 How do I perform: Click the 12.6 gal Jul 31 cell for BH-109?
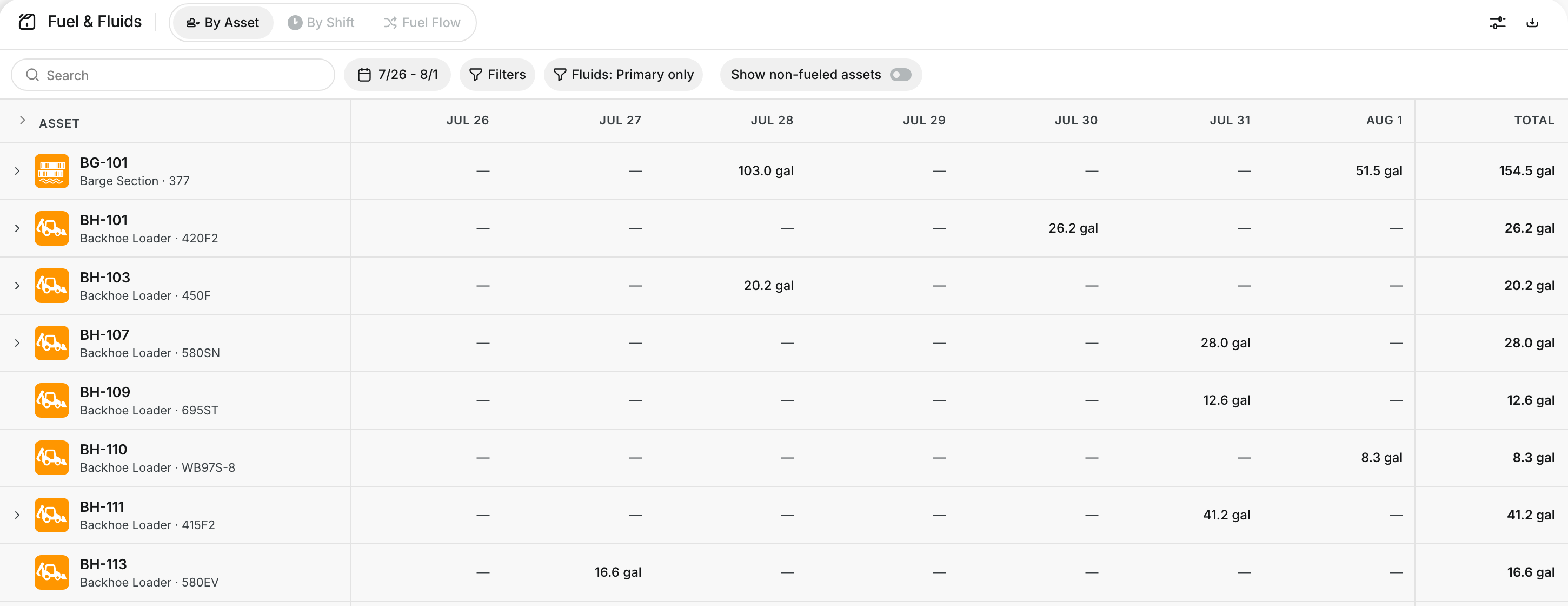[1226, 400]
